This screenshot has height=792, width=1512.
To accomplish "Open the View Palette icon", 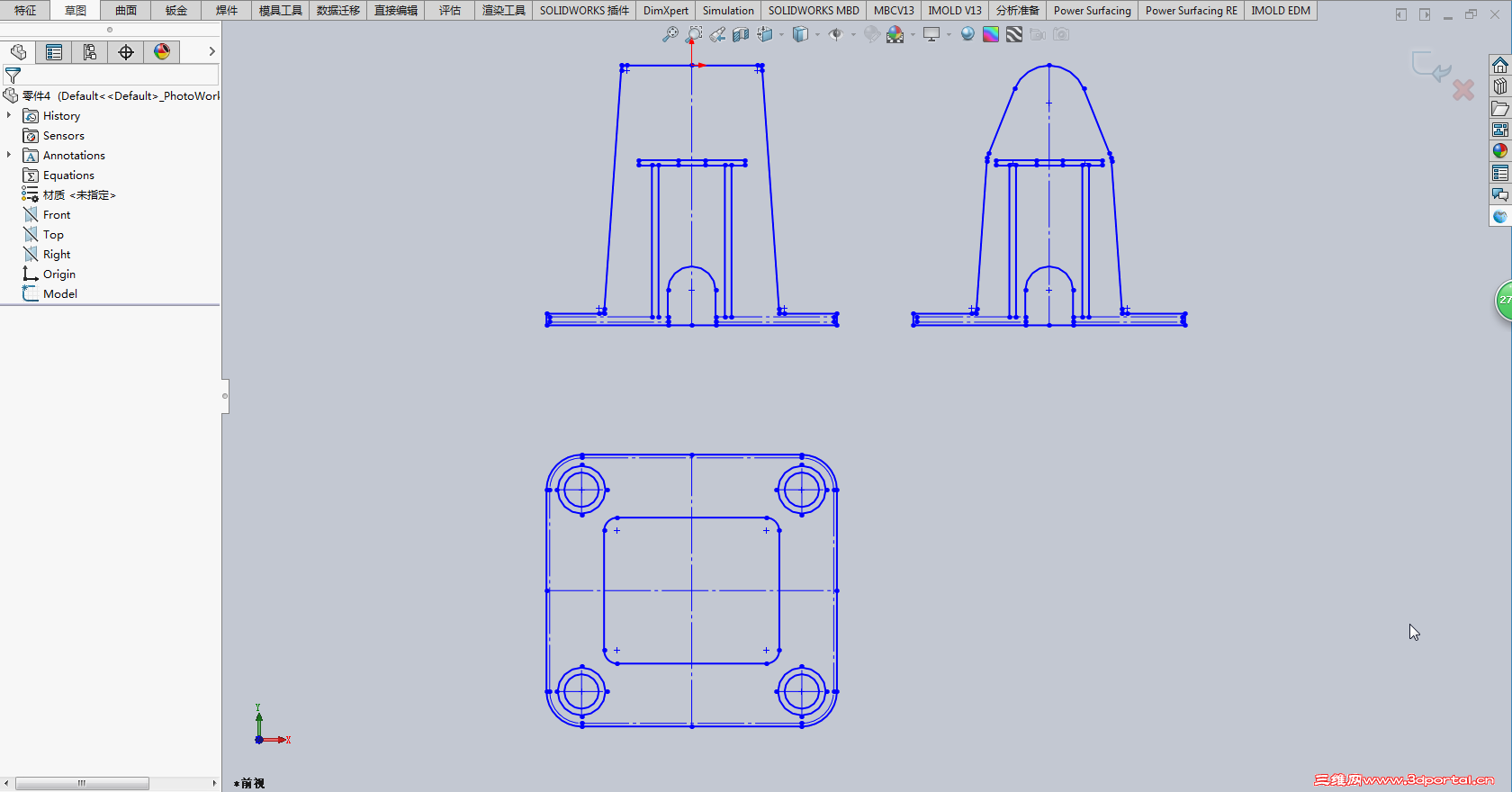I will 1499,130.
